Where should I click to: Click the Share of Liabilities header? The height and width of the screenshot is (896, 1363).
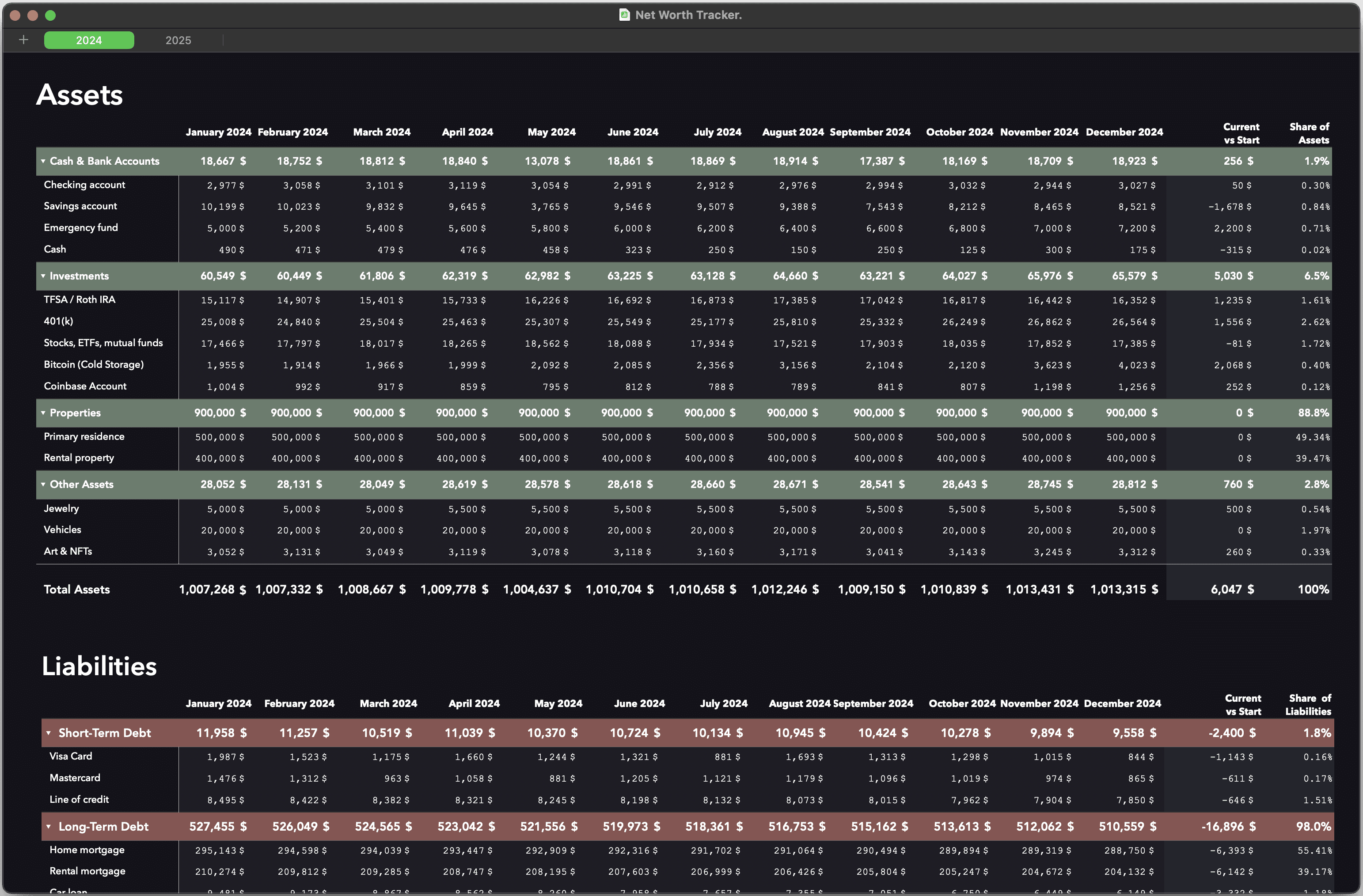pyautogui.click(x=1309, y=705)
